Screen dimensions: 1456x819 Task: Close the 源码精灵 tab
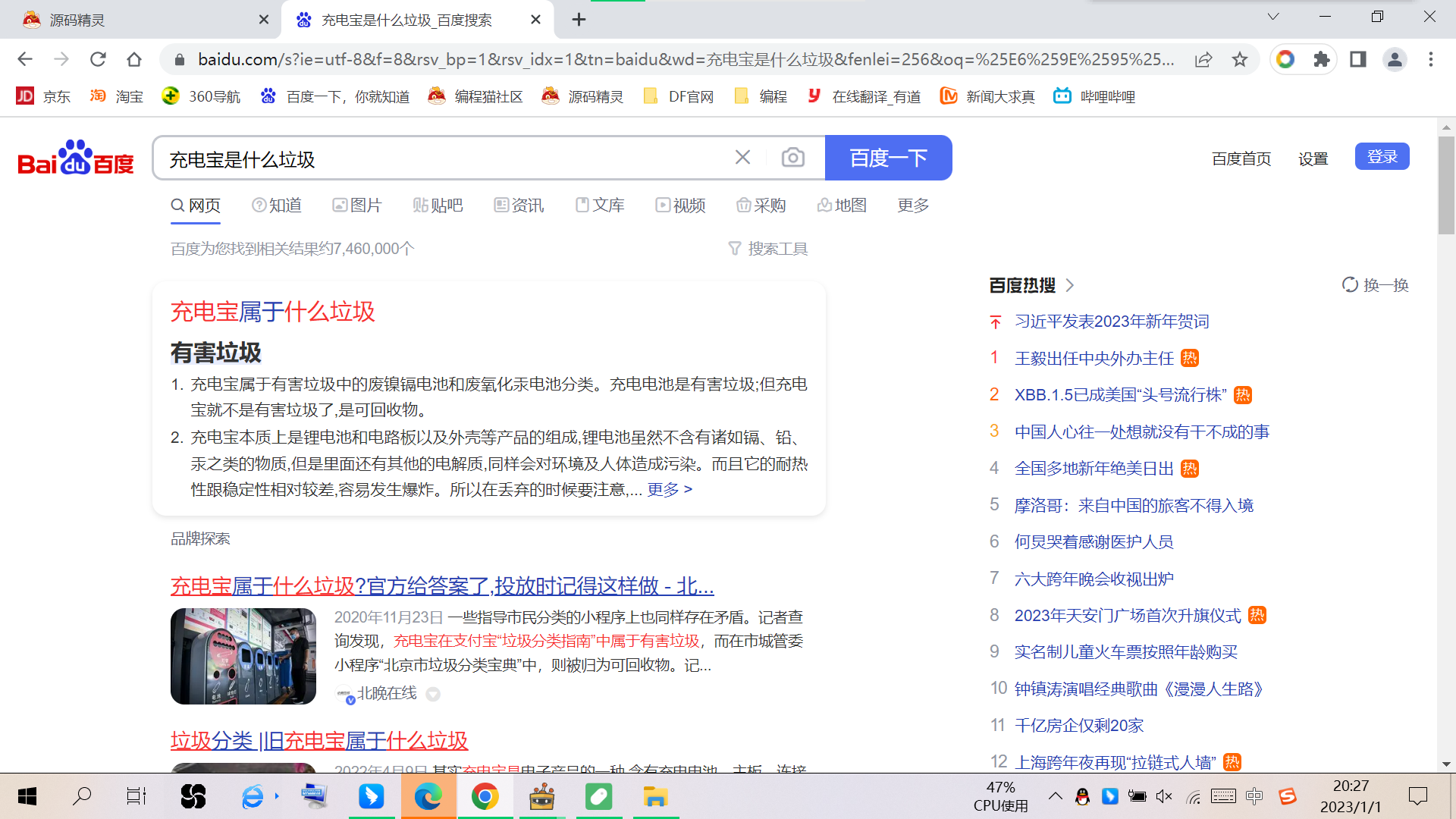[x=264, y=20]
